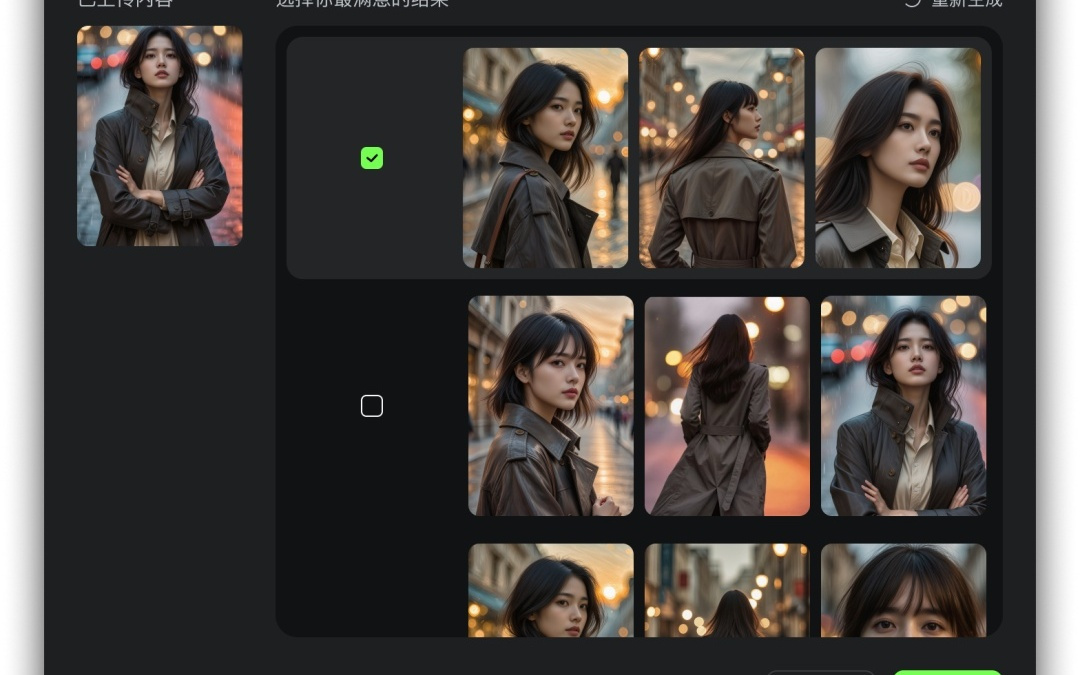Uncheck the green checkbox for first result set
Viewport: 1080px width, 675px height.
pos(372,158)
